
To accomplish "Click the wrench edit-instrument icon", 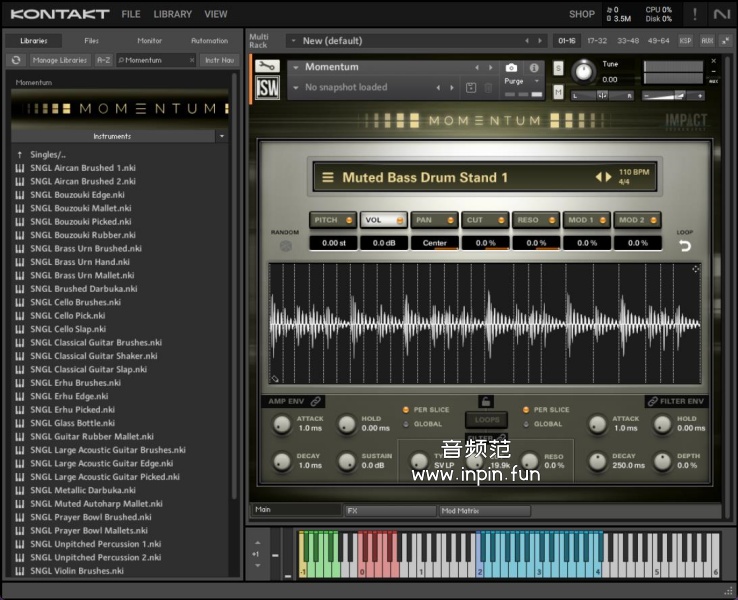I will [268, 67].
